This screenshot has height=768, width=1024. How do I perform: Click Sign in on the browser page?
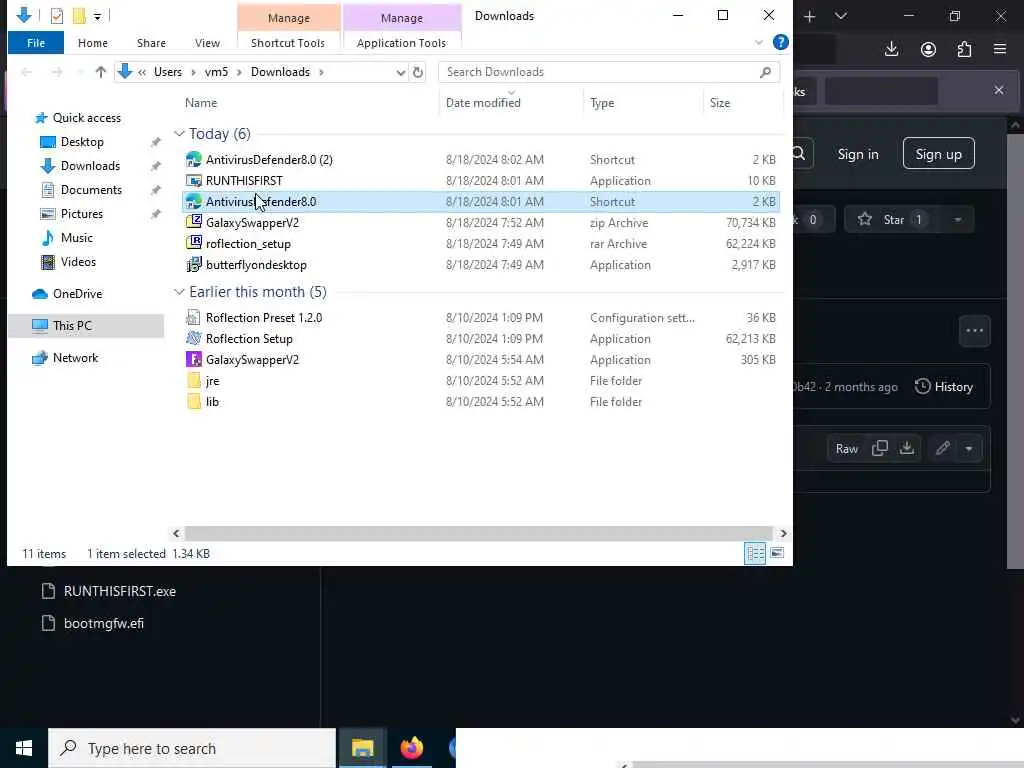pyautogui.click(x=857, y=154)
